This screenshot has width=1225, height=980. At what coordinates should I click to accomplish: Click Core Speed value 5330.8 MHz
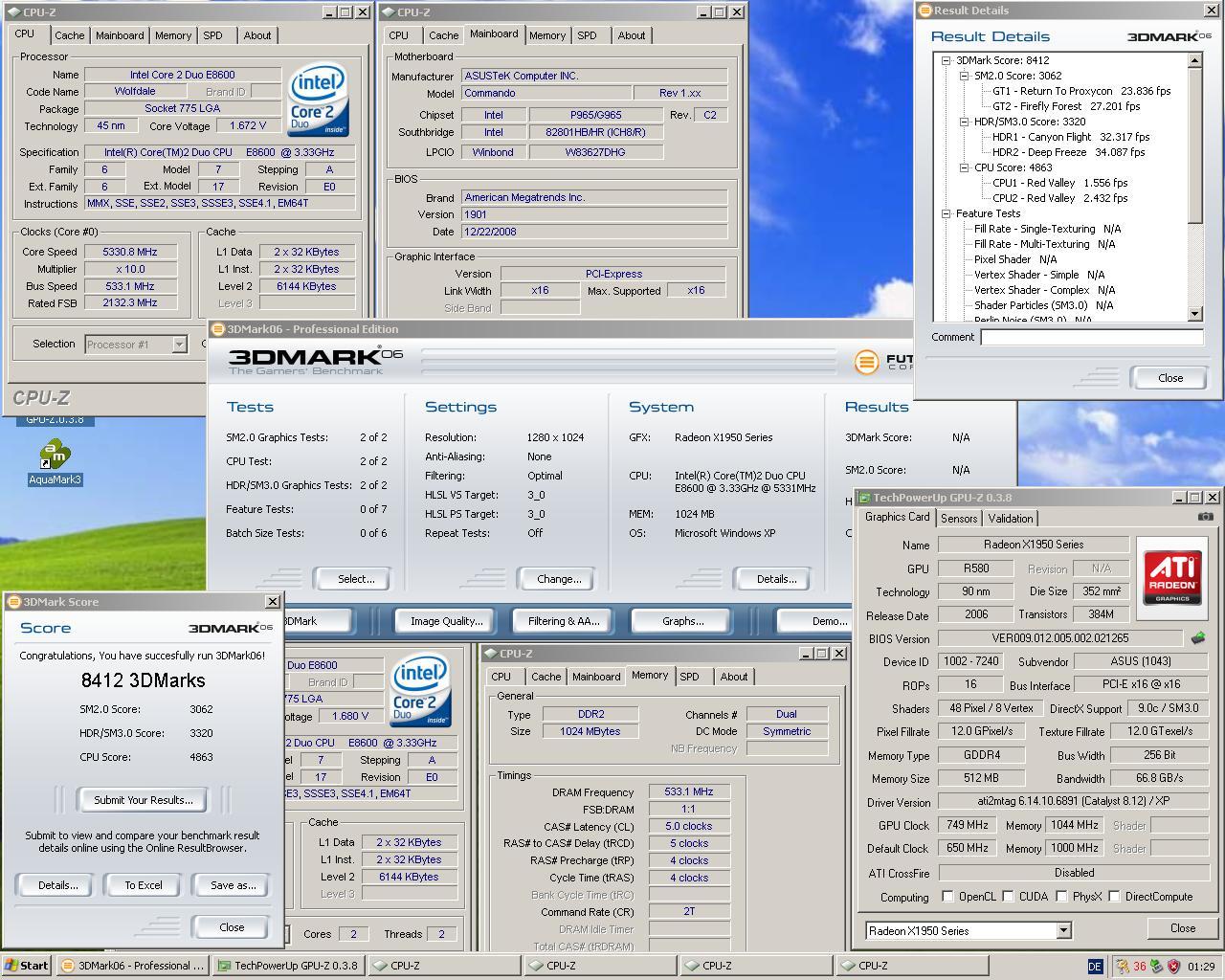(130, 252)
